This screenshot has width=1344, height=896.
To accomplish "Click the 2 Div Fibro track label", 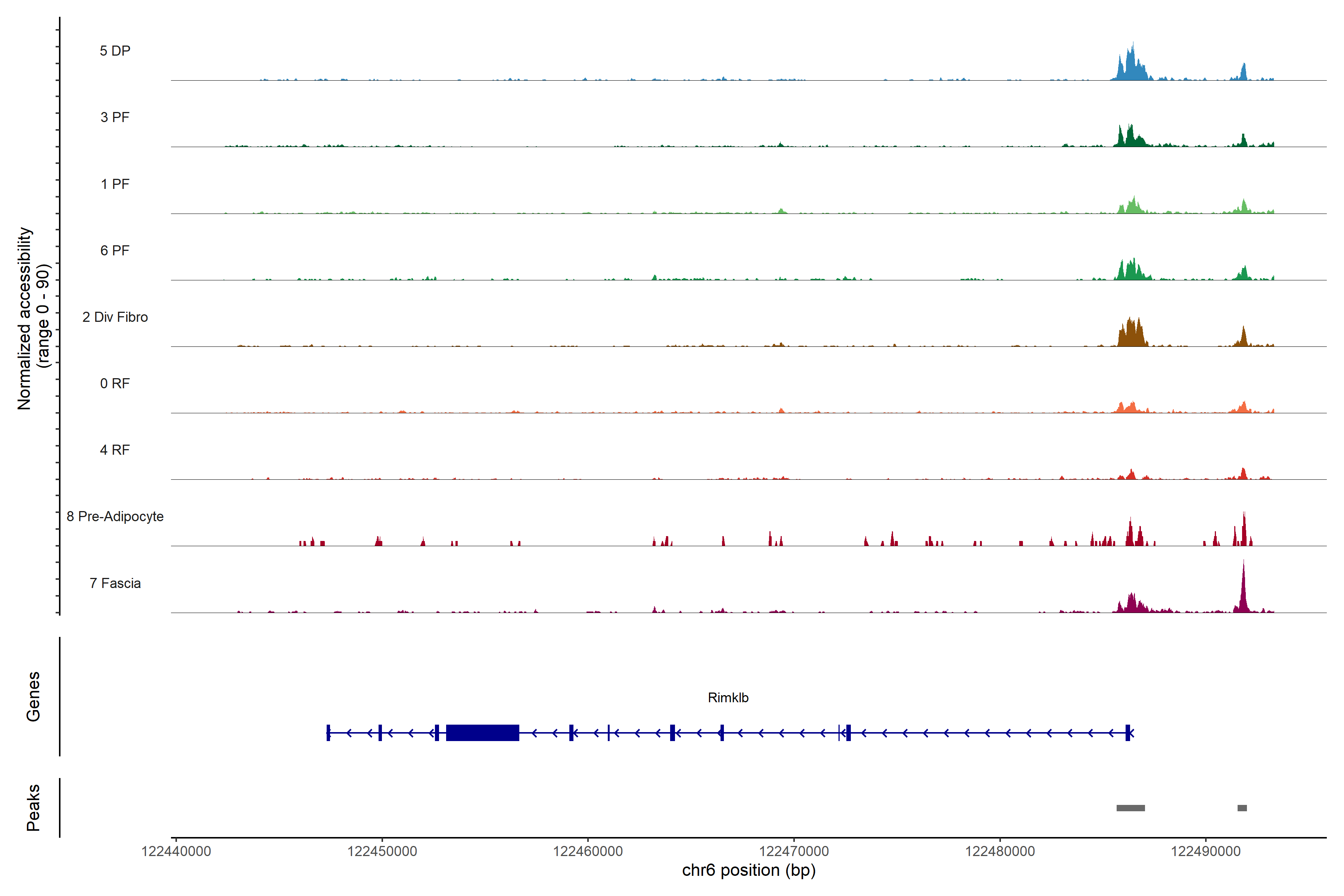I will [x=115, y=317].
